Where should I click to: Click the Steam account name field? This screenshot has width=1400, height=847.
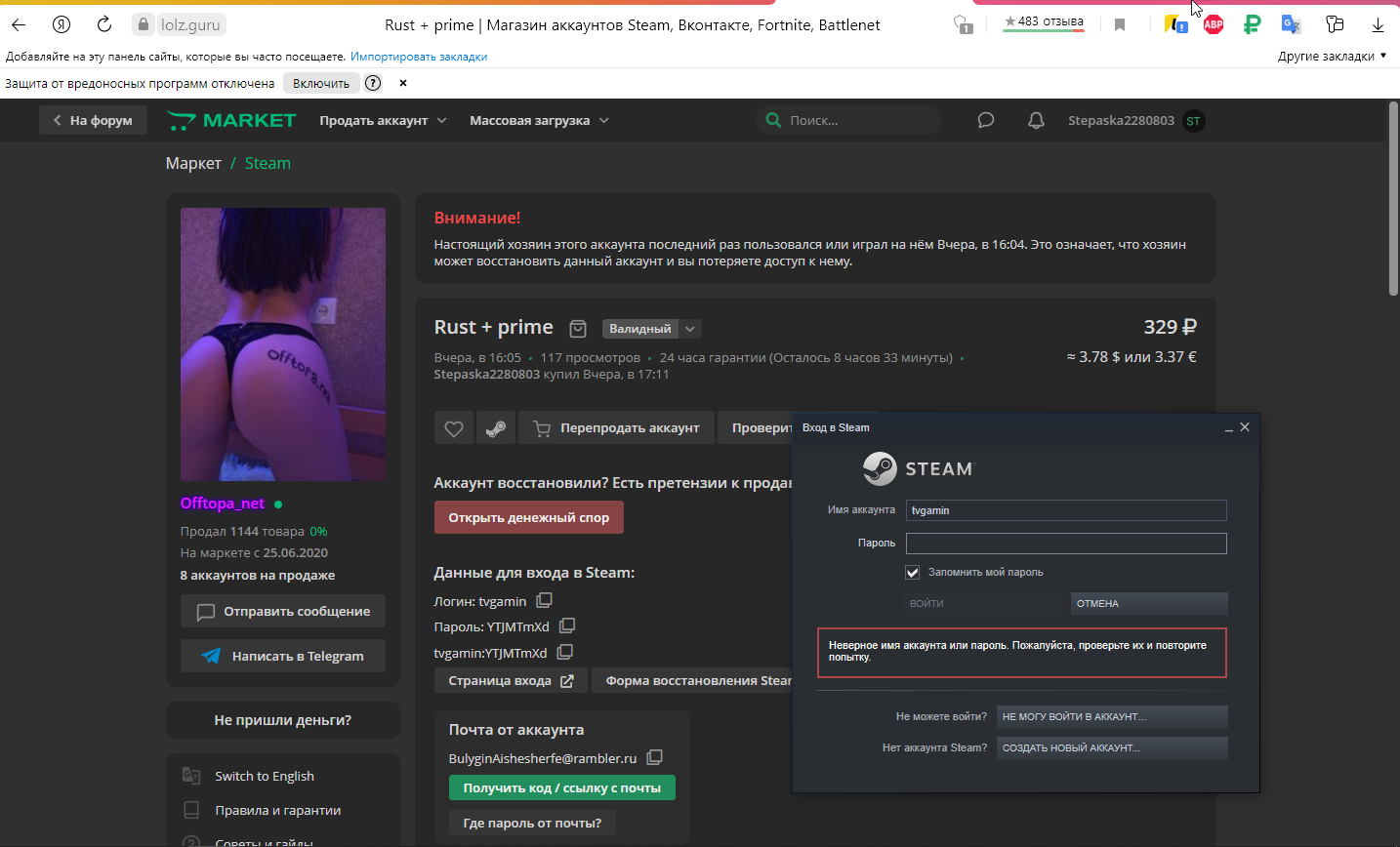click(1066, 510)
